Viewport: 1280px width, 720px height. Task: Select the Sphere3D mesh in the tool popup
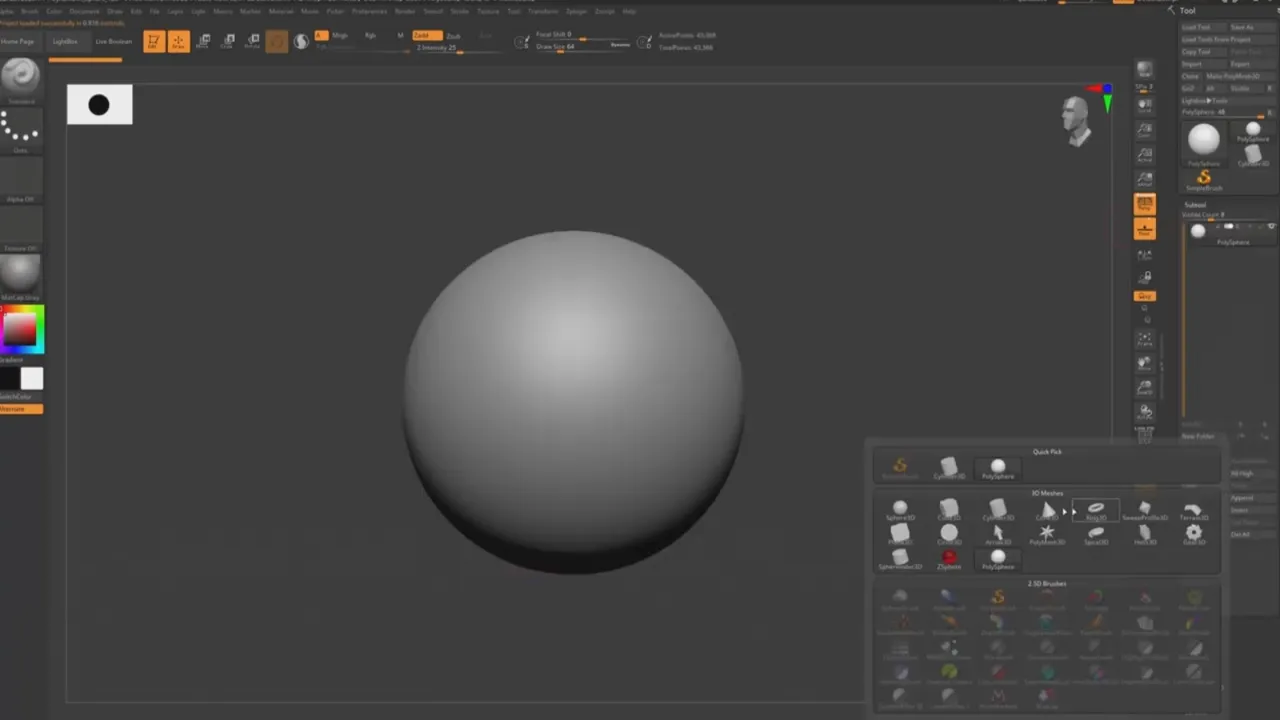pos(900,511)
